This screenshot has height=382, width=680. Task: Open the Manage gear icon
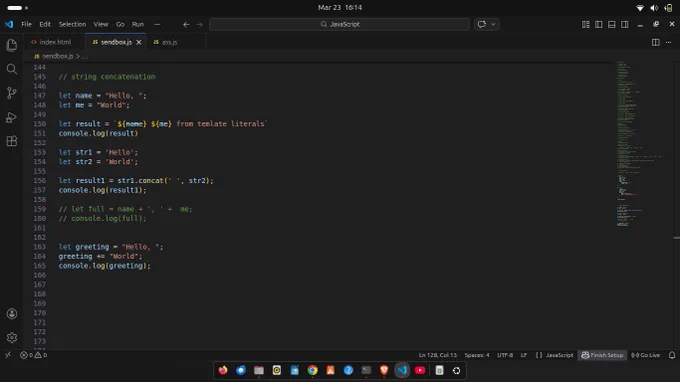[12, 337]
